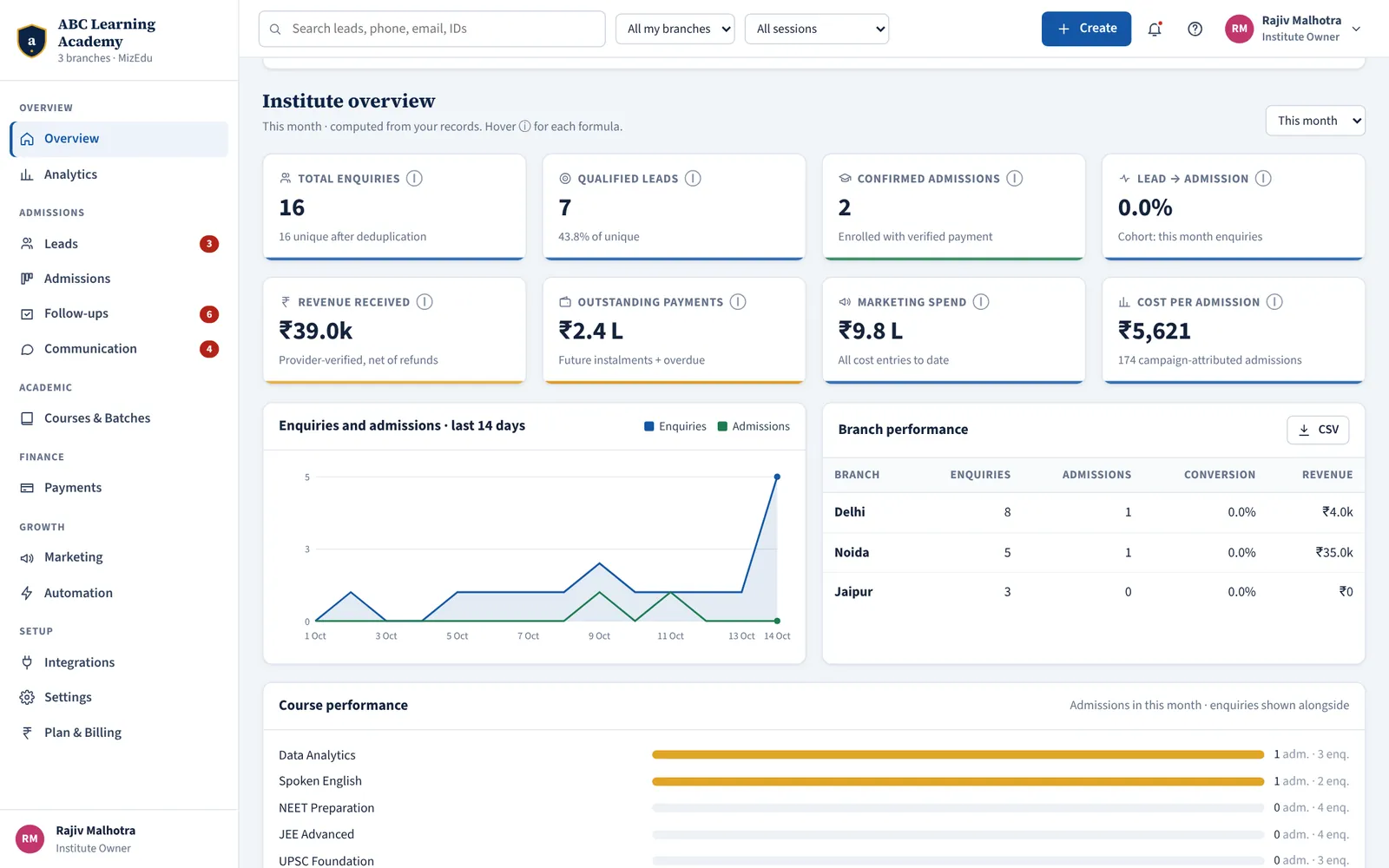Viewport: 1389px width, 868px height.
Task: Open the help question mark icon
Action: (x=1195, y=29)
